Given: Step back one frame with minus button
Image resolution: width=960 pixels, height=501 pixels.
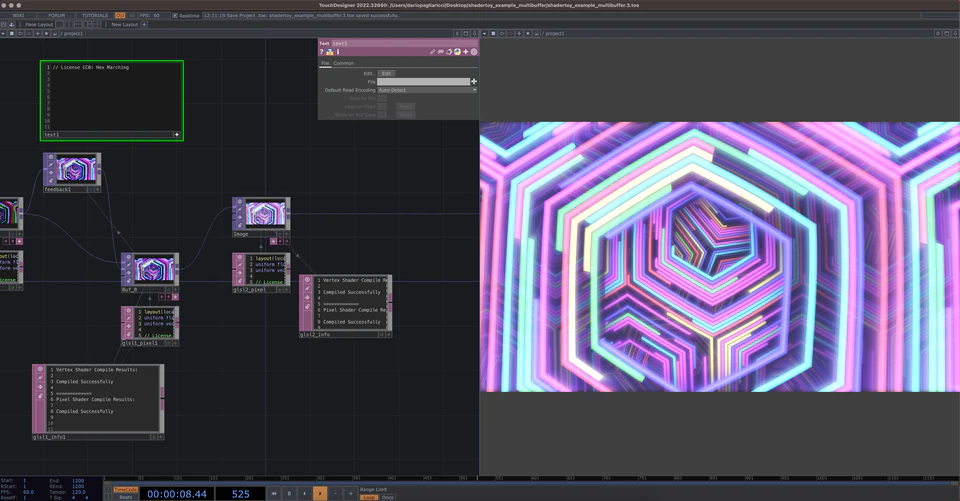Looking at the screenshot, I should (336, 493).
